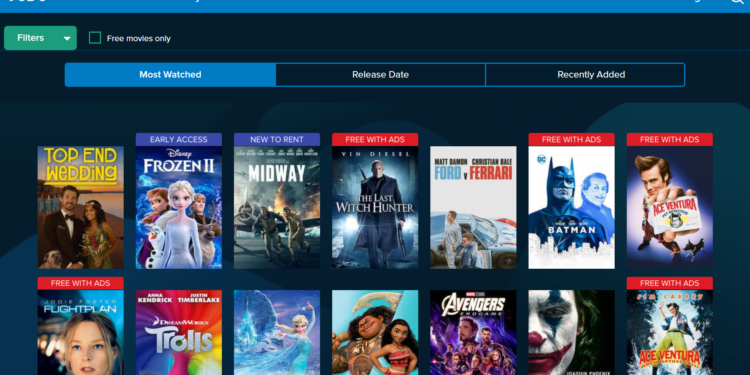Click New to Rent label above Midway
Viewport: 750px width, 375px height.
pos(277,140)
